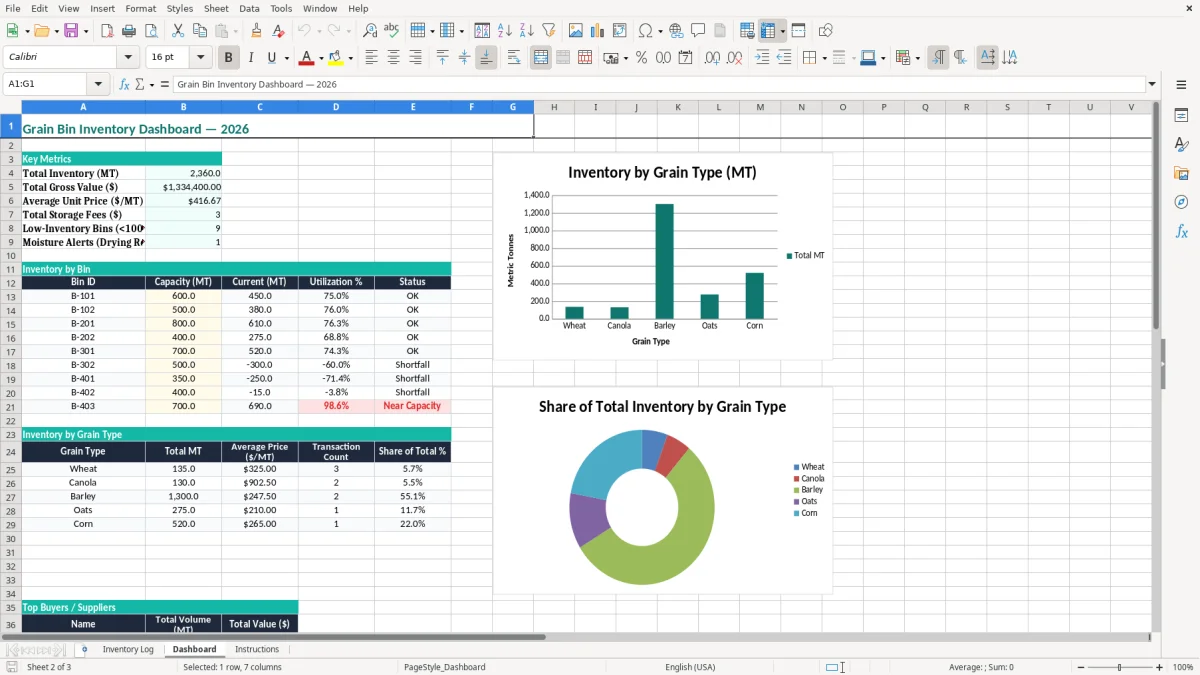Click the Copy icon in the toolbar
Image resolution: width=1200 pixels, height=675 pixels.
coord(200,31)
